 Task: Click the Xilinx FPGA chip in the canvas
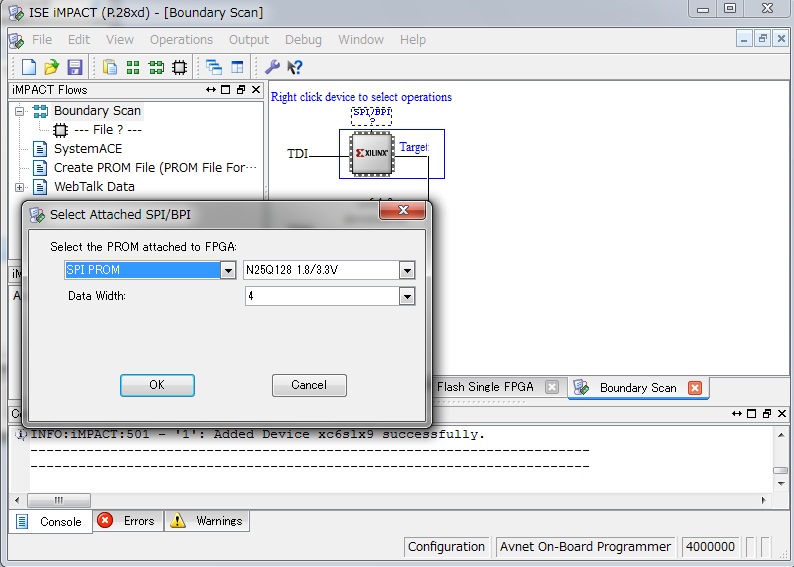(x=372, y=153)
